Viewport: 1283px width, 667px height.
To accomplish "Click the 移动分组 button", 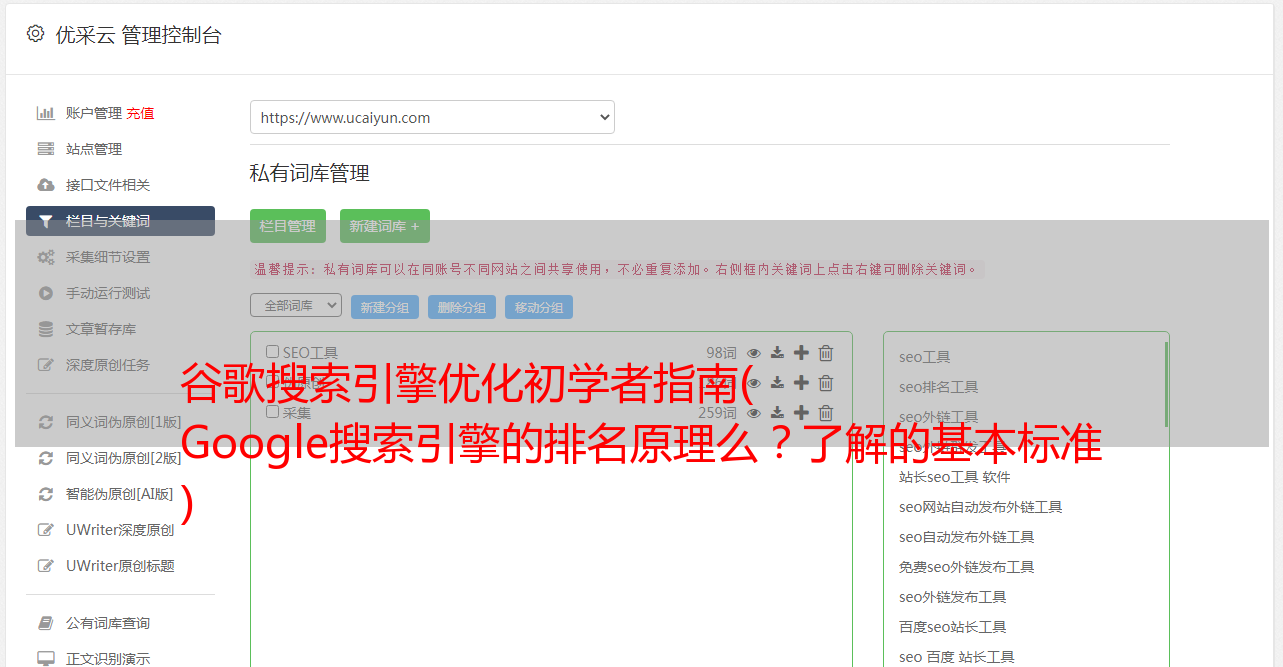I will 539,307.
